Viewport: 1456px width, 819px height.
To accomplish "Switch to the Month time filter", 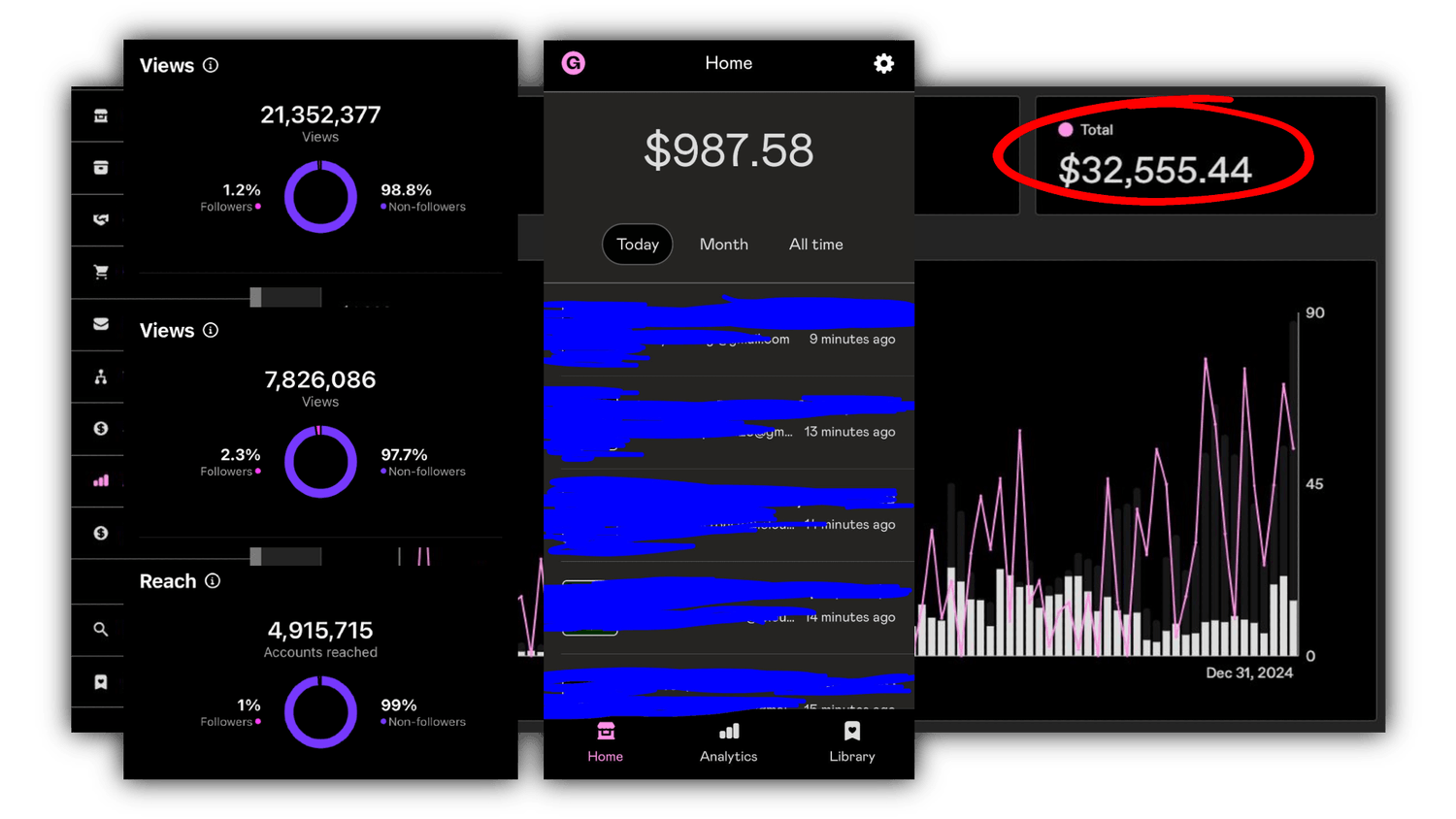I will pyautogui.click(x=724, y=245).
